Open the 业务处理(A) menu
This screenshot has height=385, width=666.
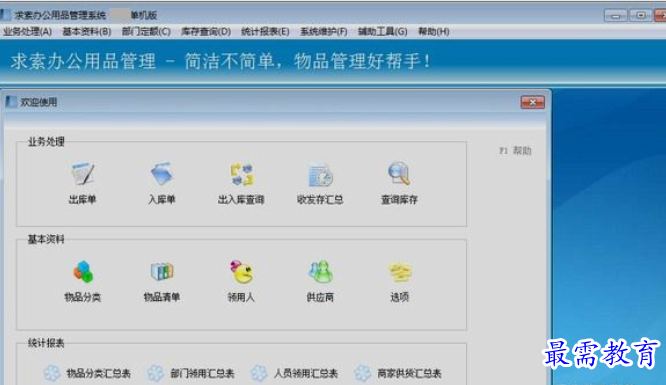[x=28, y=31]
